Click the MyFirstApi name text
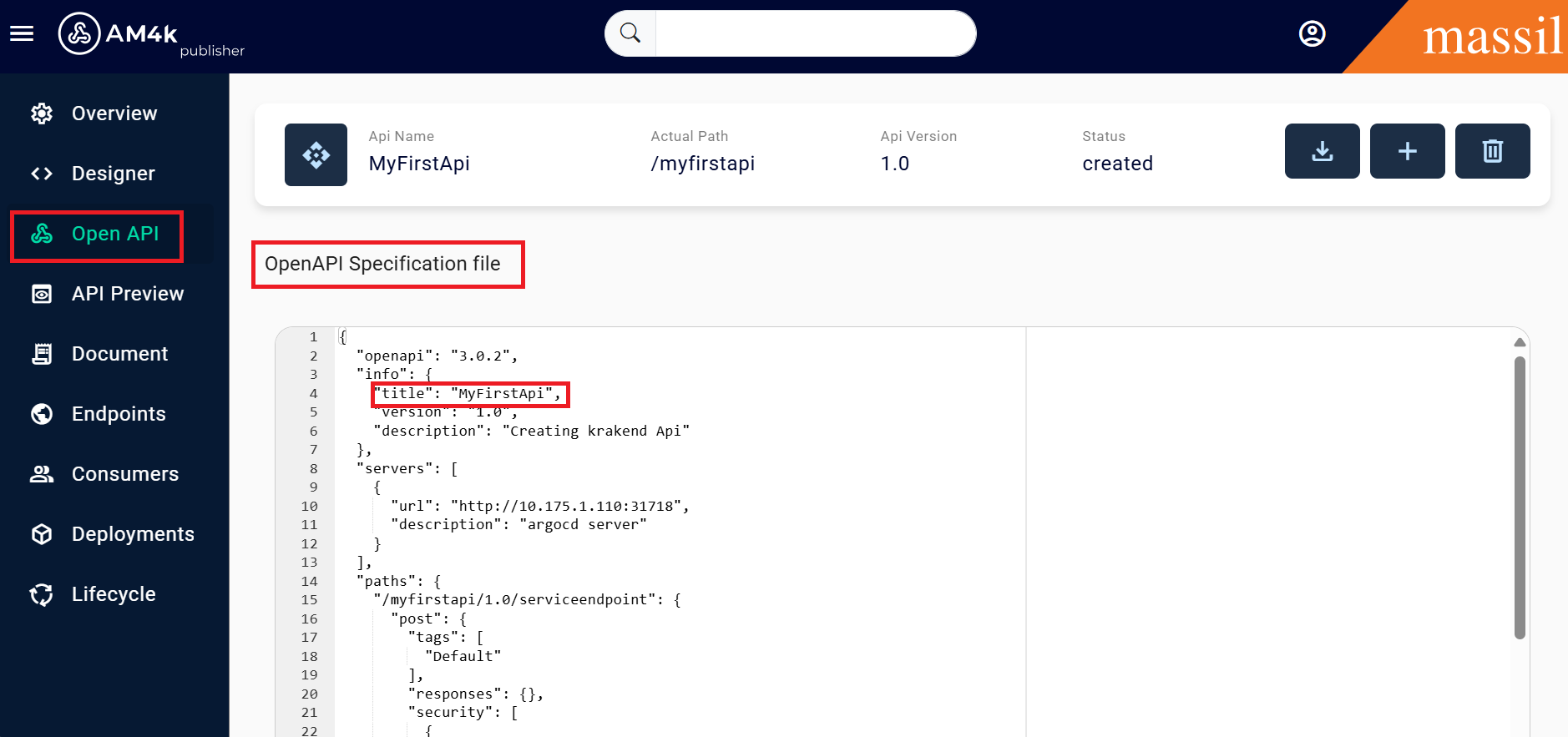1568x737 pixels. click(x=419, y=164)
